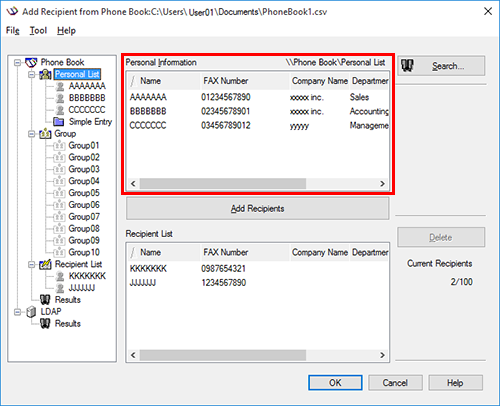Image resolution: width=500 pixels, height=406 pixels.
Task: Select the Personal List people icon
Action: point(45,74)
